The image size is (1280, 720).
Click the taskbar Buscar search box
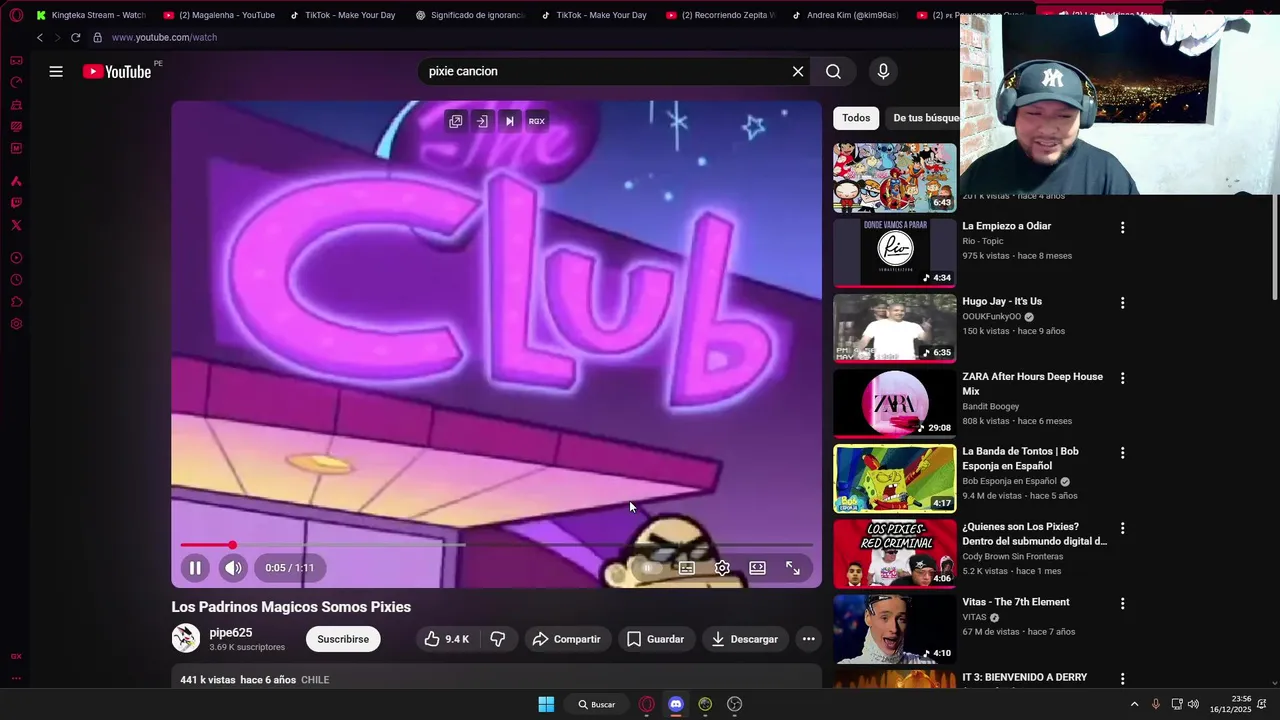(597, 704)
